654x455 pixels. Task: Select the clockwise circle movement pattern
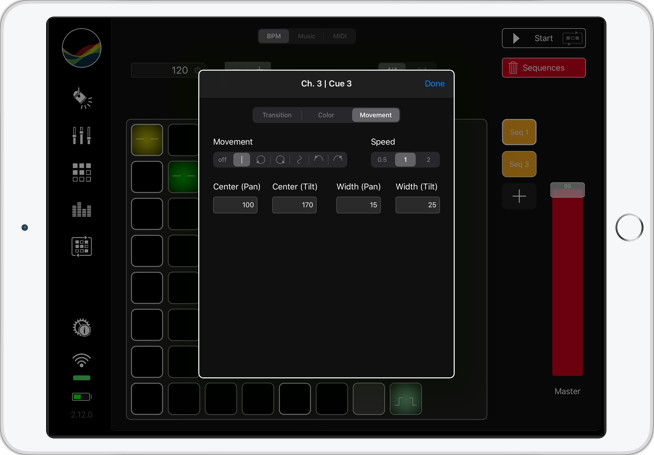point(280,160)
